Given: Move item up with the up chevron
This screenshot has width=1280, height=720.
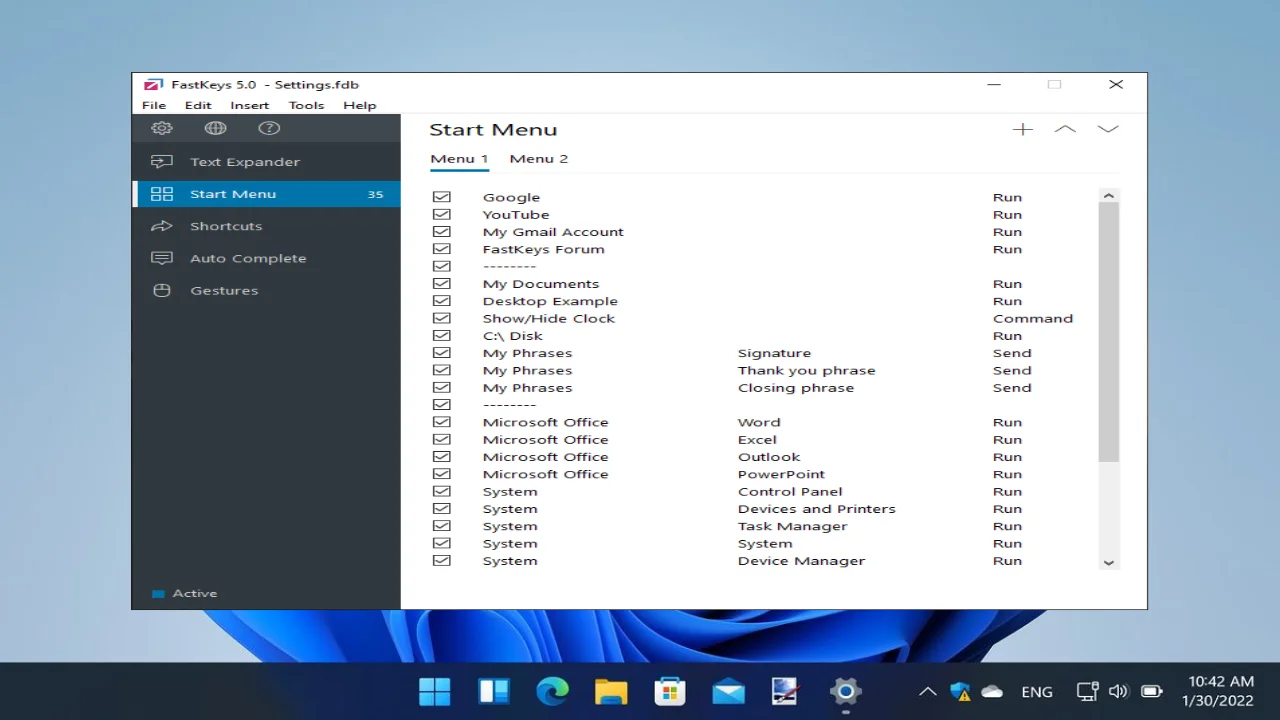Looking at the screenshot, I should coord(1065,129).
